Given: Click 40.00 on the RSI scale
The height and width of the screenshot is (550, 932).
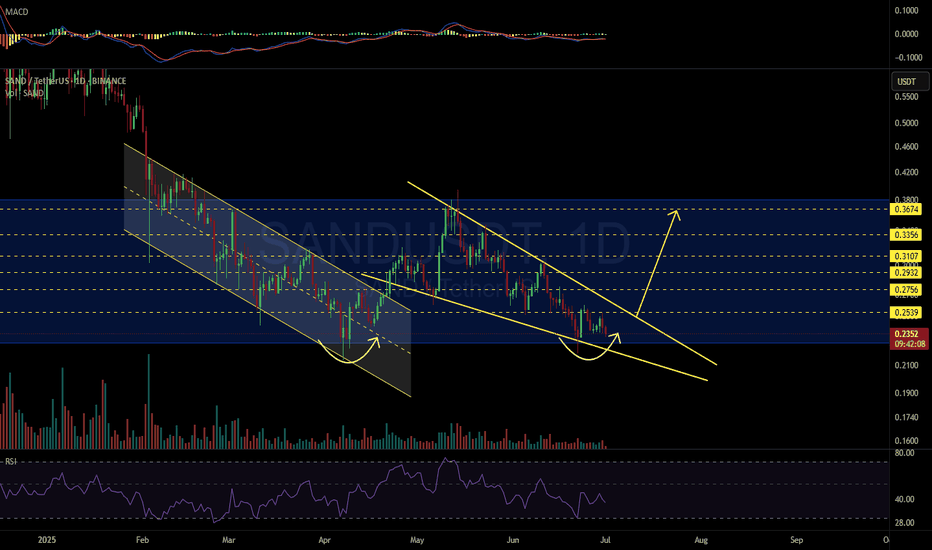Looking at the screenshot, I should (905, 499).
